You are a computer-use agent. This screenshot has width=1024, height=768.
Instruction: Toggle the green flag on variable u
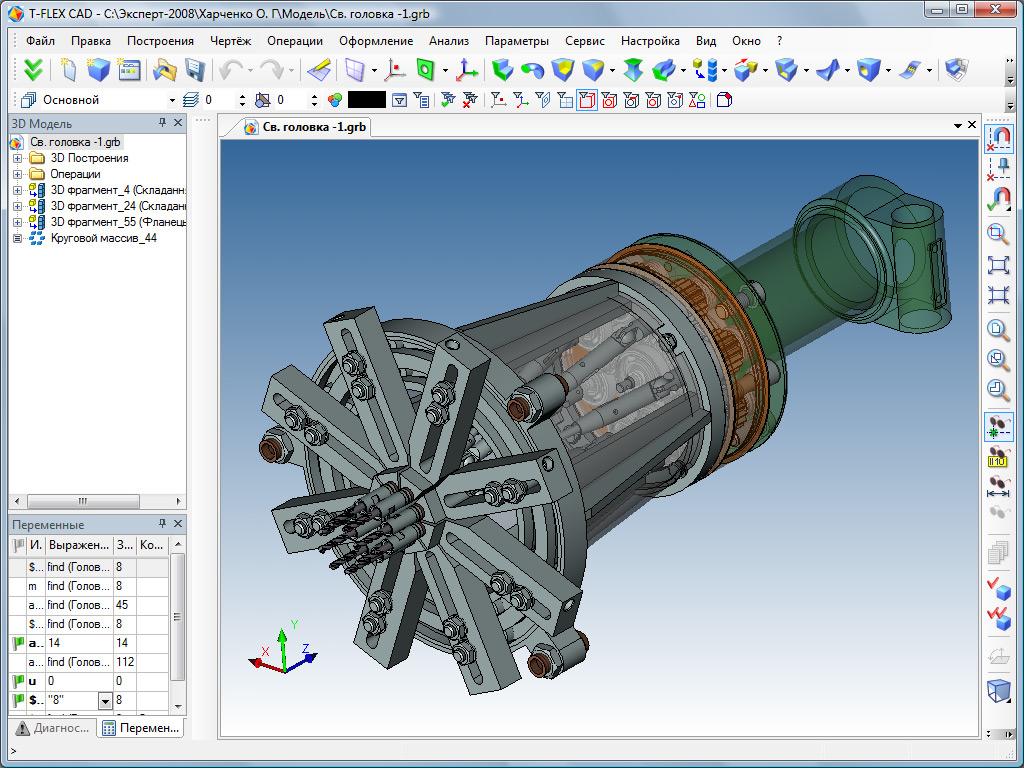point(19,679)
